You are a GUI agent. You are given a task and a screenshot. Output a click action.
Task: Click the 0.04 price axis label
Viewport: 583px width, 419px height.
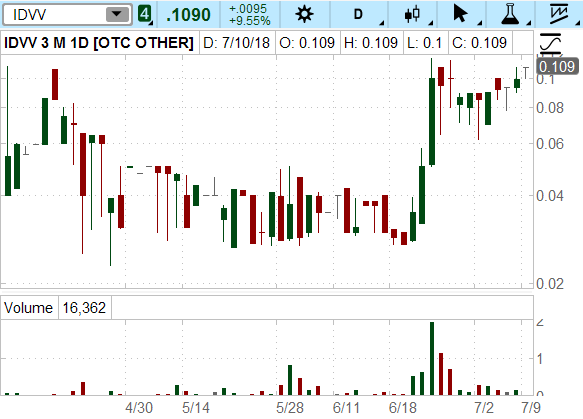pos(550,195)
